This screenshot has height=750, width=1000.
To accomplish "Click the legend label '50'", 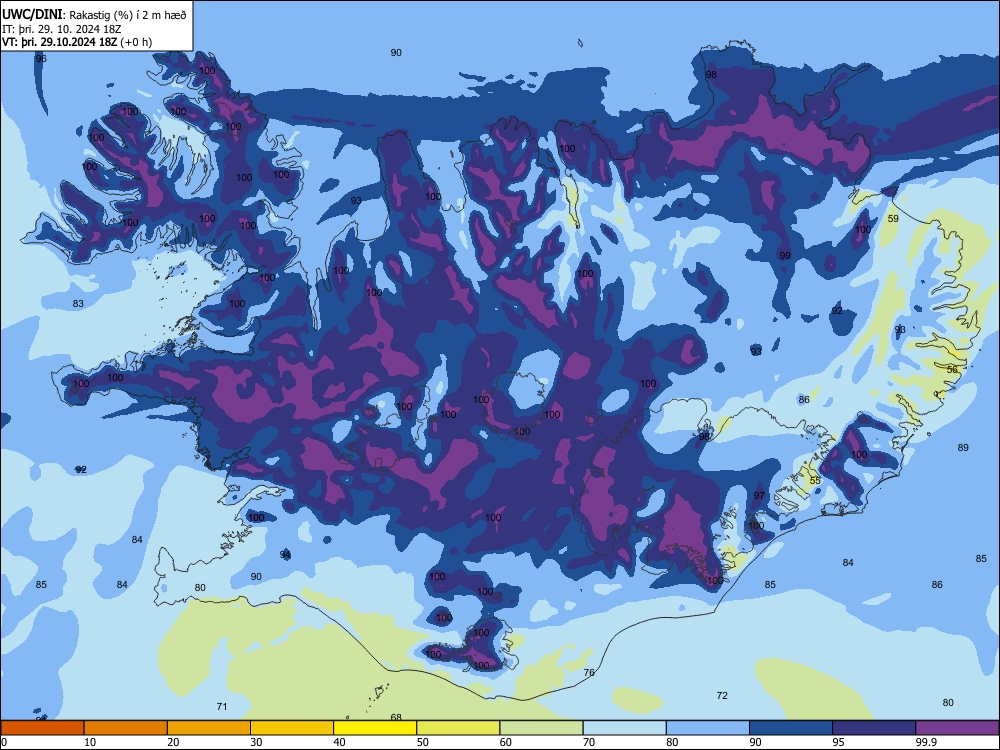I will 423,742.
